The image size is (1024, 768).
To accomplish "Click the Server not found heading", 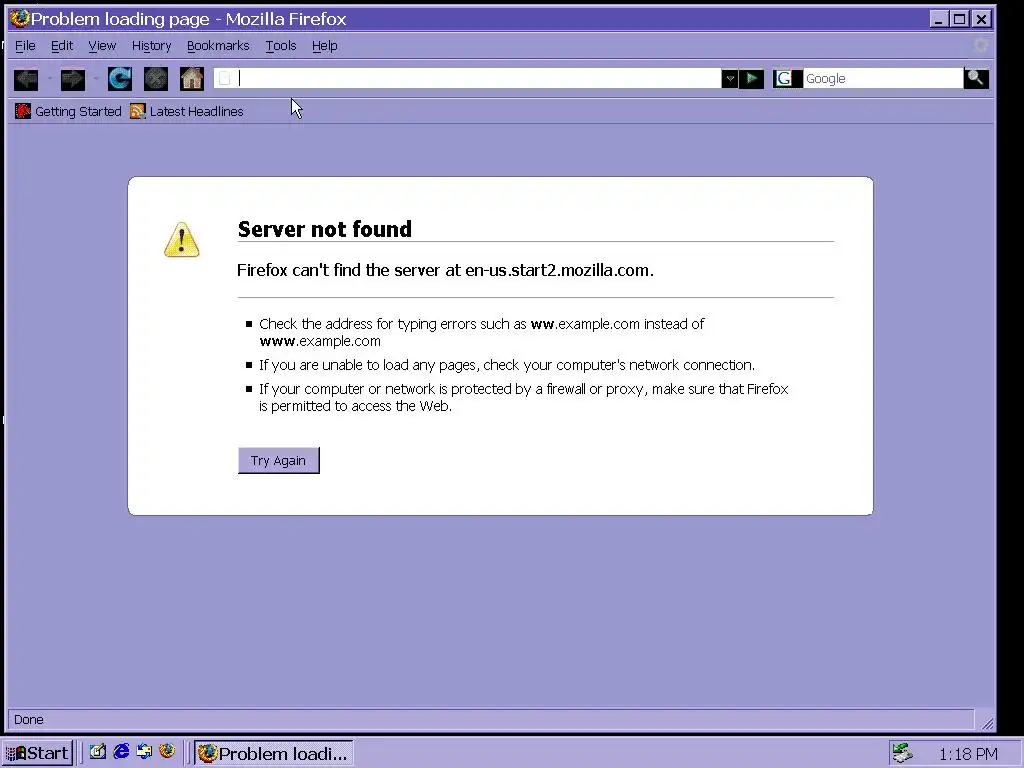I will click(x=325, y=229).
